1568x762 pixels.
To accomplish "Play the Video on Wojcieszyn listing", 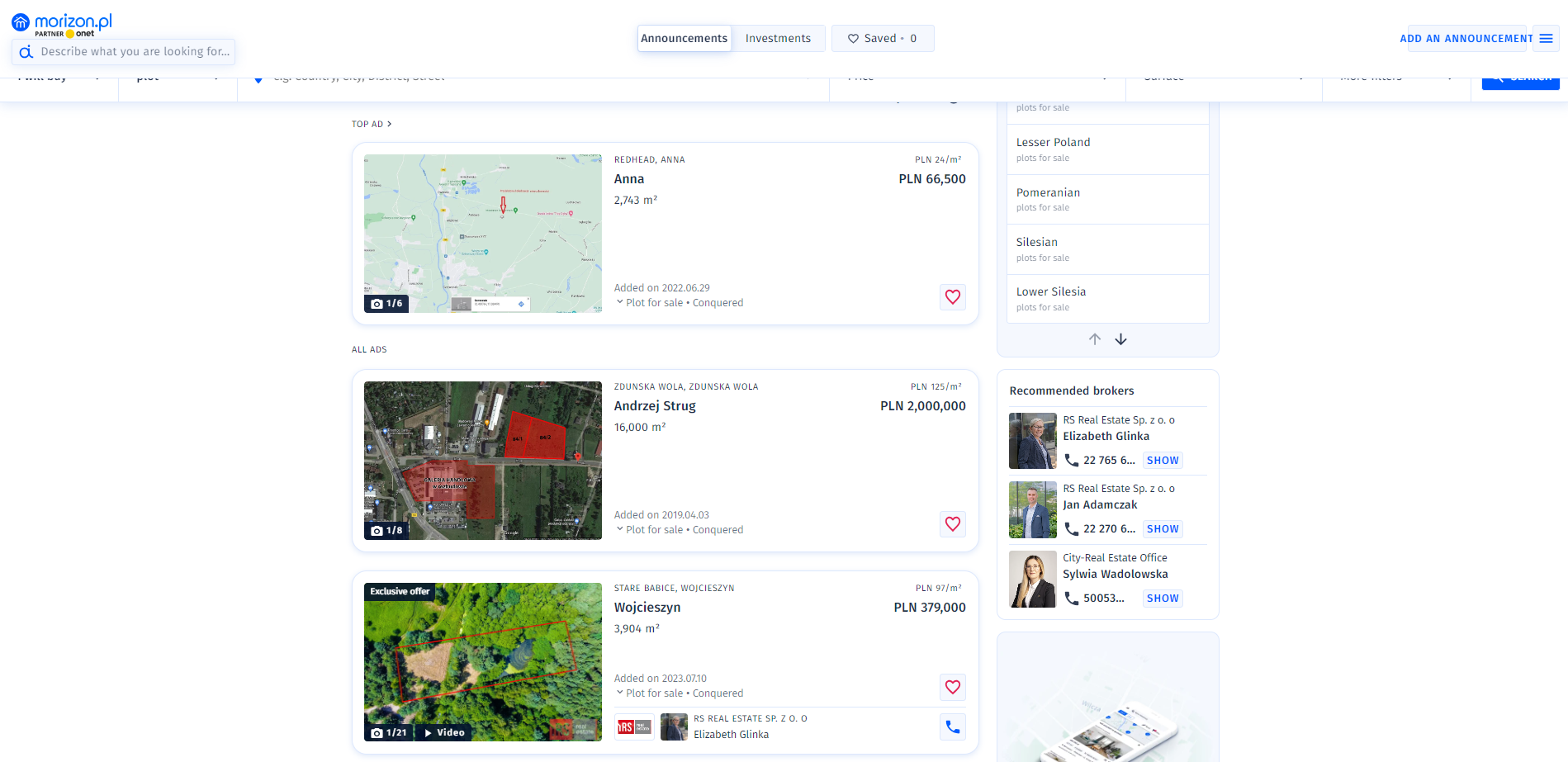I will (x=444, y=732).
